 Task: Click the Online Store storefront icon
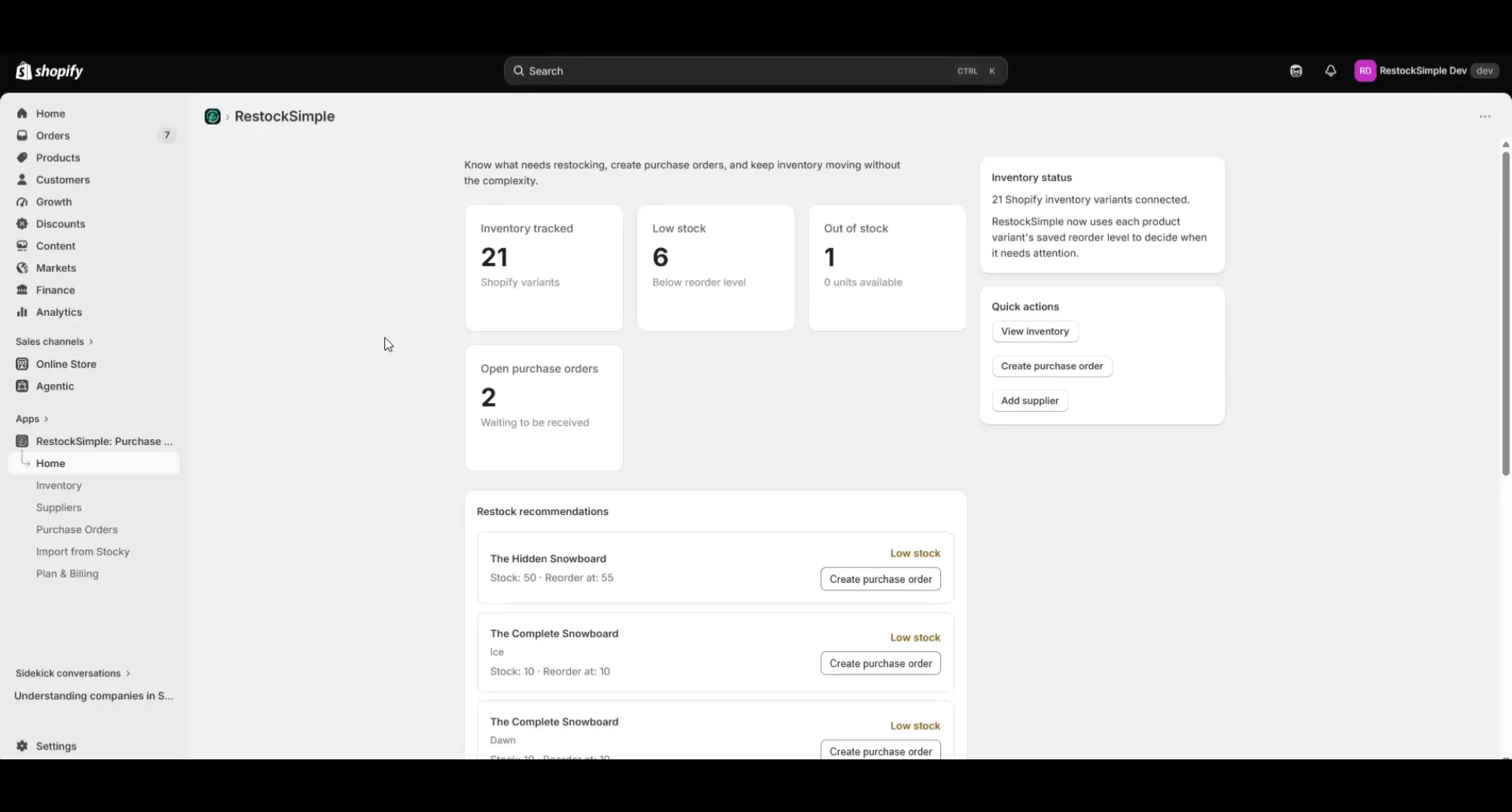[x=22, y=364]
